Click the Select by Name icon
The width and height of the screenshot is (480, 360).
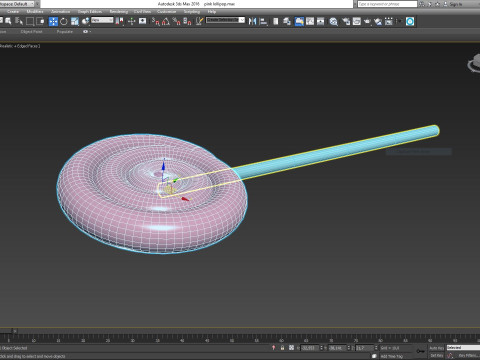point(19,22)
